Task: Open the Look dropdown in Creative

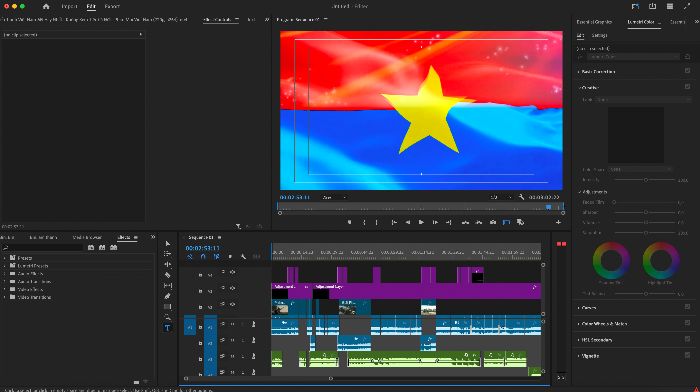Action: [642, 100]
